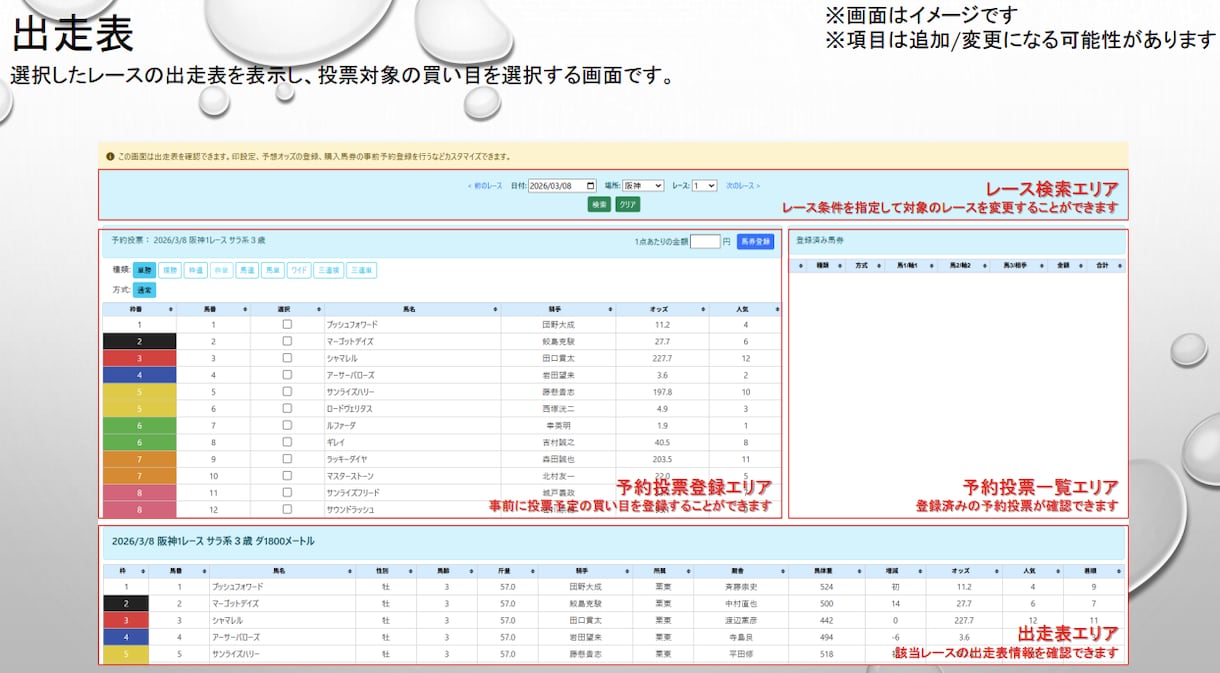Tick the checkbox for プッシュフォワード
The height and width of the screenshot is (673, 1220).
(287, 325)
